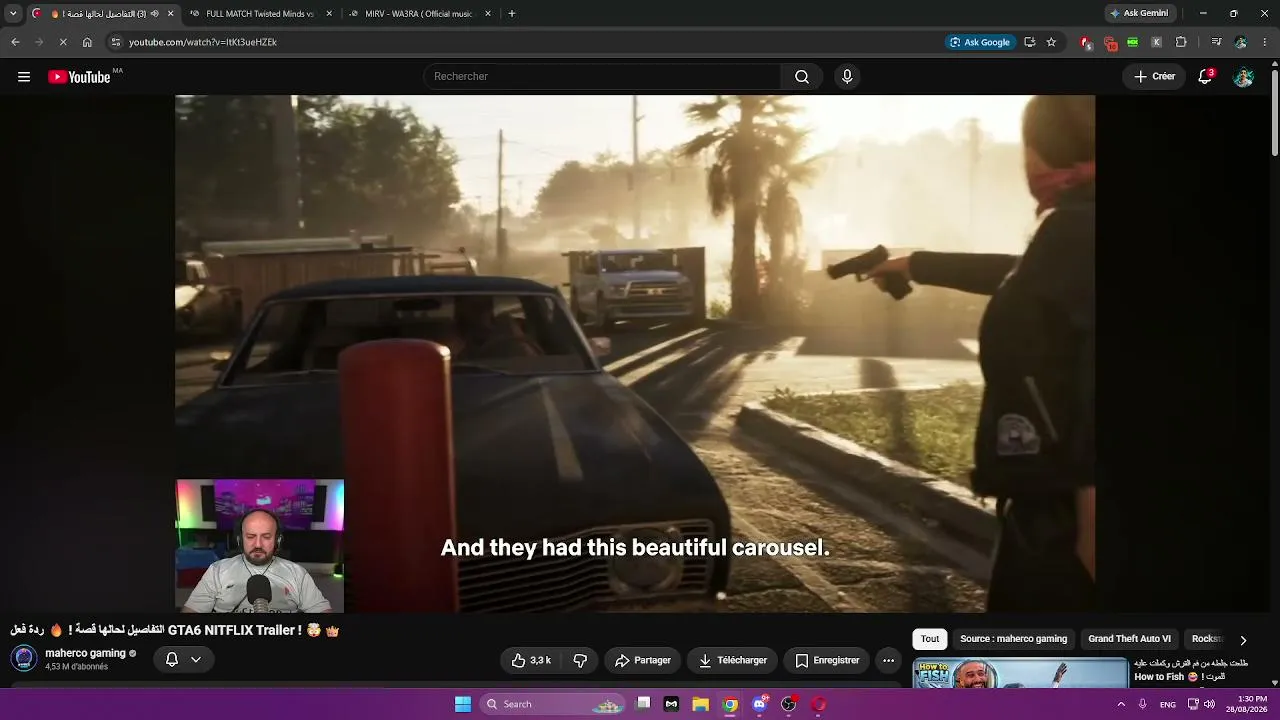Like the video with thumbs up

coord(531,660)
